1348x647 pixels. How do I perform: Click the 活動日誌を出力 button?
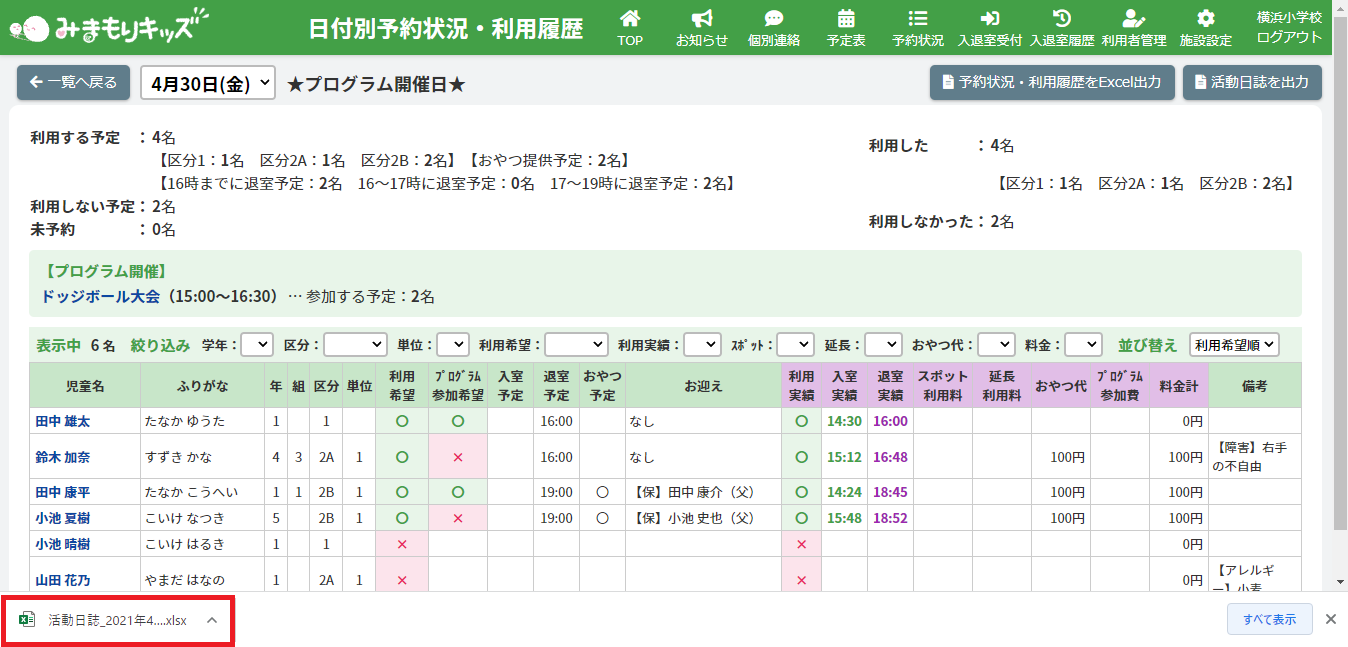coord(1252,83)
